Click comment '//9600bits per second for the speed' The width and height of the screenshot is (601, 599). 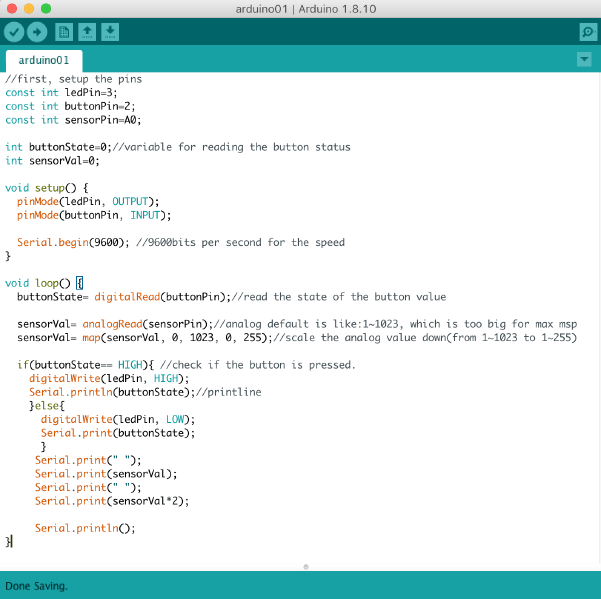[x=240, y=243]
